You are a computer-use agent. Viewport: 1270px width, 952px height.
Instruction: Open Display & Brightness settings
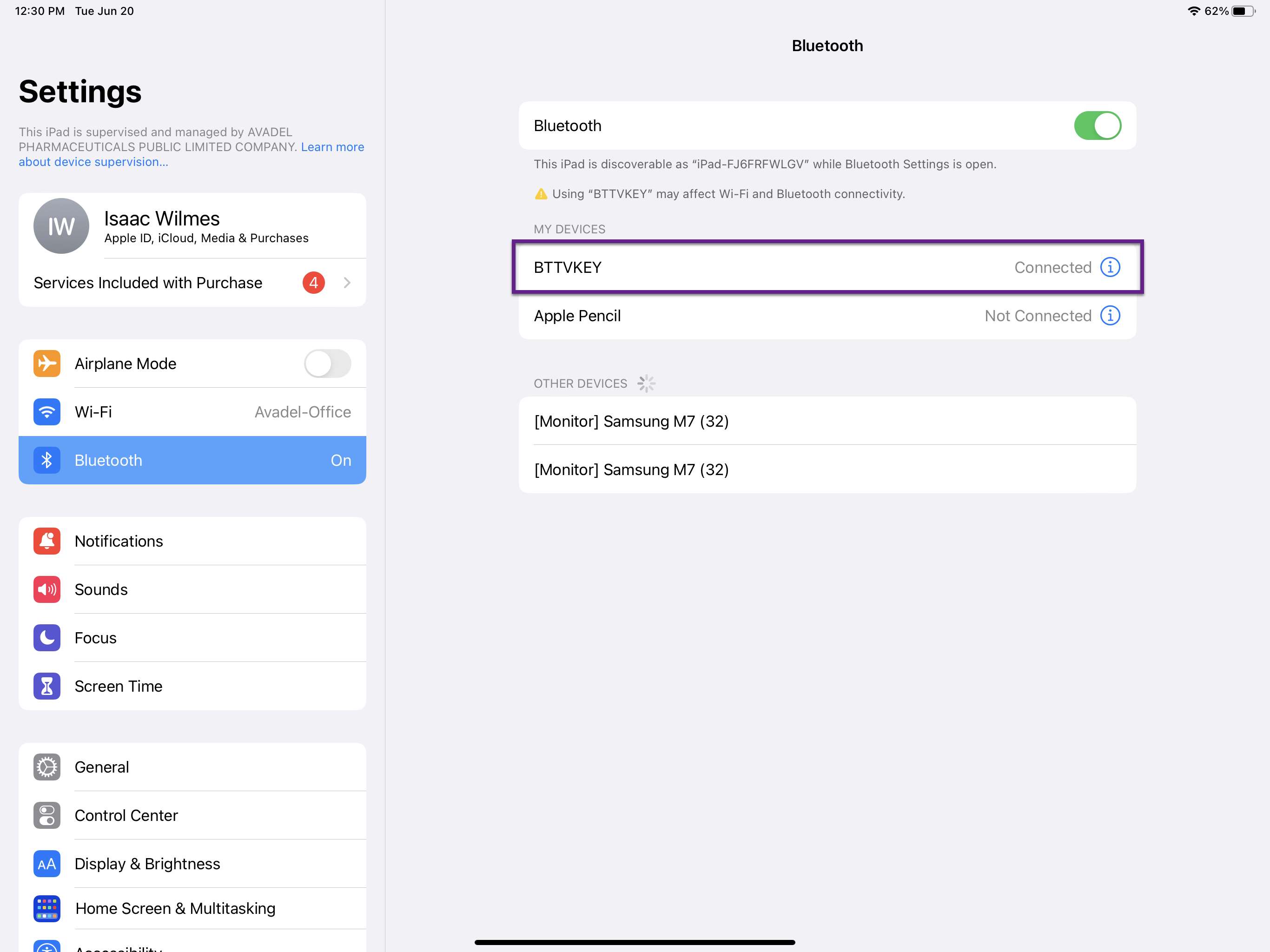click(192, 863)
